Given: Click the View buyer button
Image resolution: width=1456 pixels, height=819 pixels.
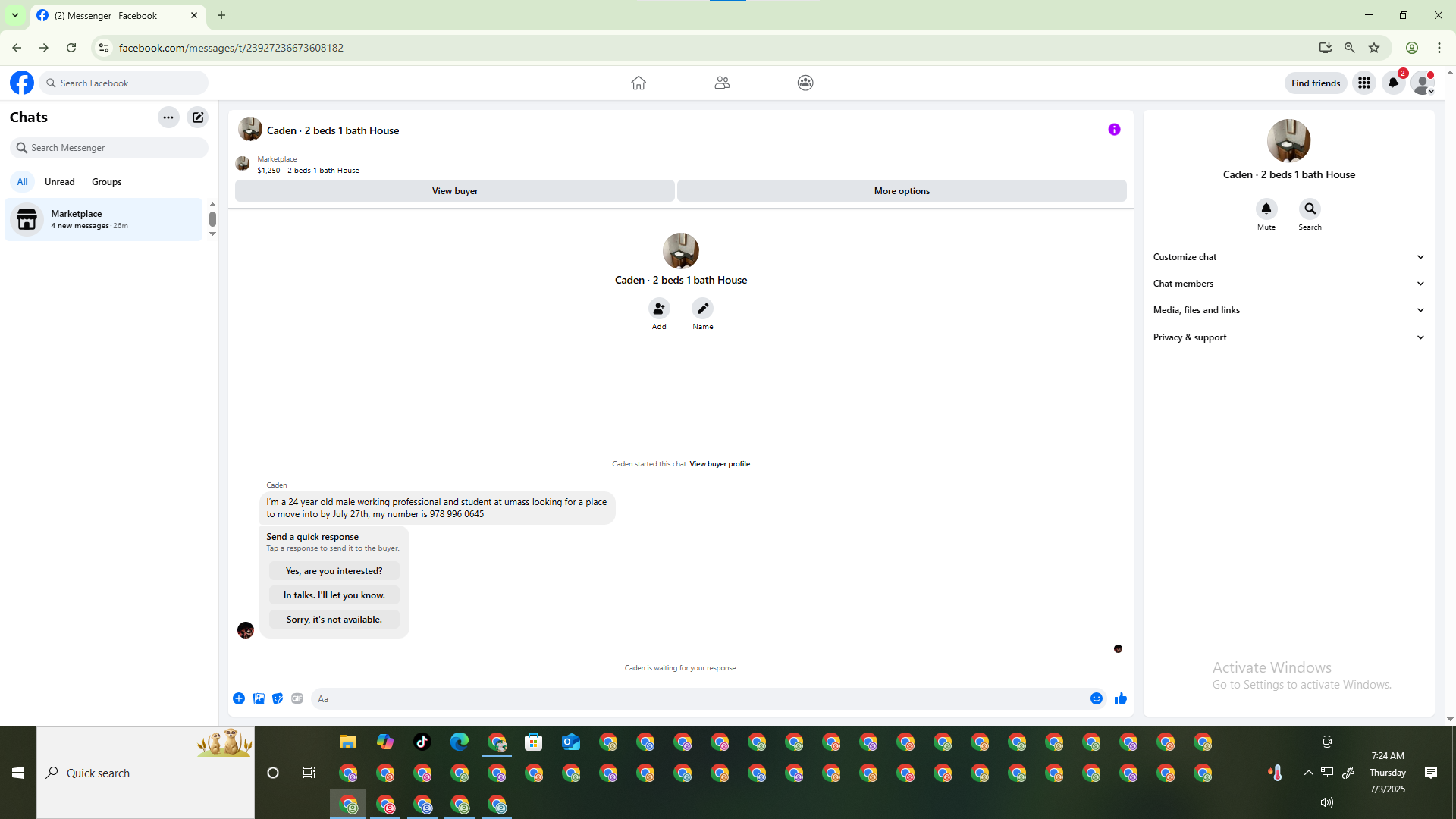Looking at the screenshot, I should pyautogui.click(x=454, y=191).
